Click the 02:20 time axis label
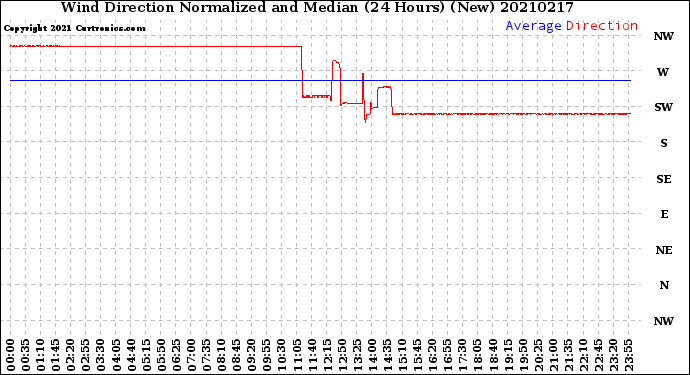The height and width of the screenshot is (375, 690). [70, 355]
